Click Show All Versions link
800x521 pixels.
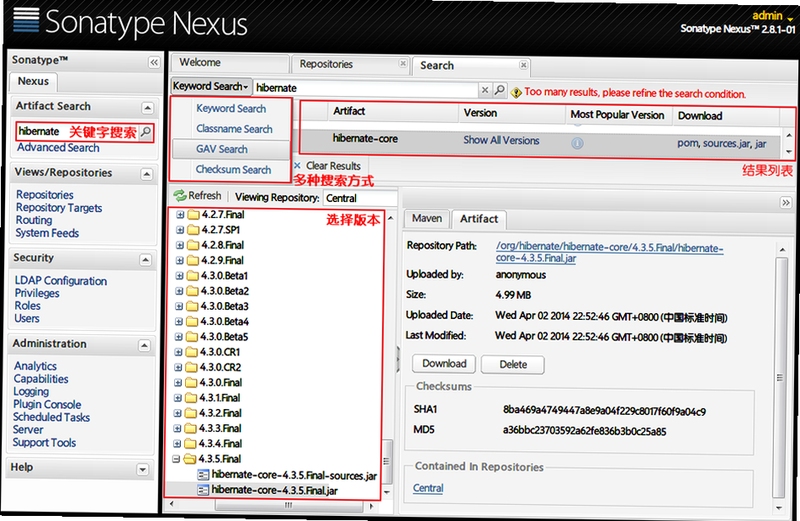click(x=501, y=140)
